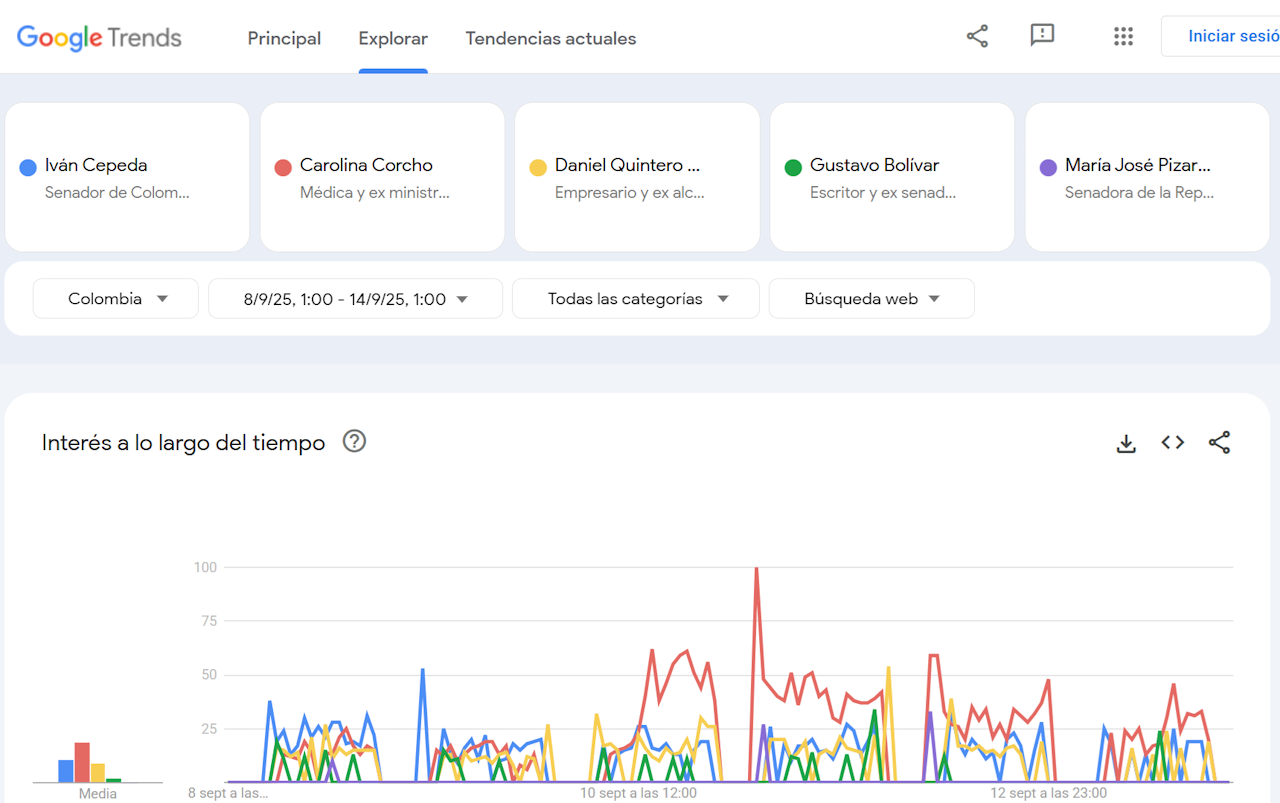Open the date range 8/9/25 dropdown

[x=355, y=299]
